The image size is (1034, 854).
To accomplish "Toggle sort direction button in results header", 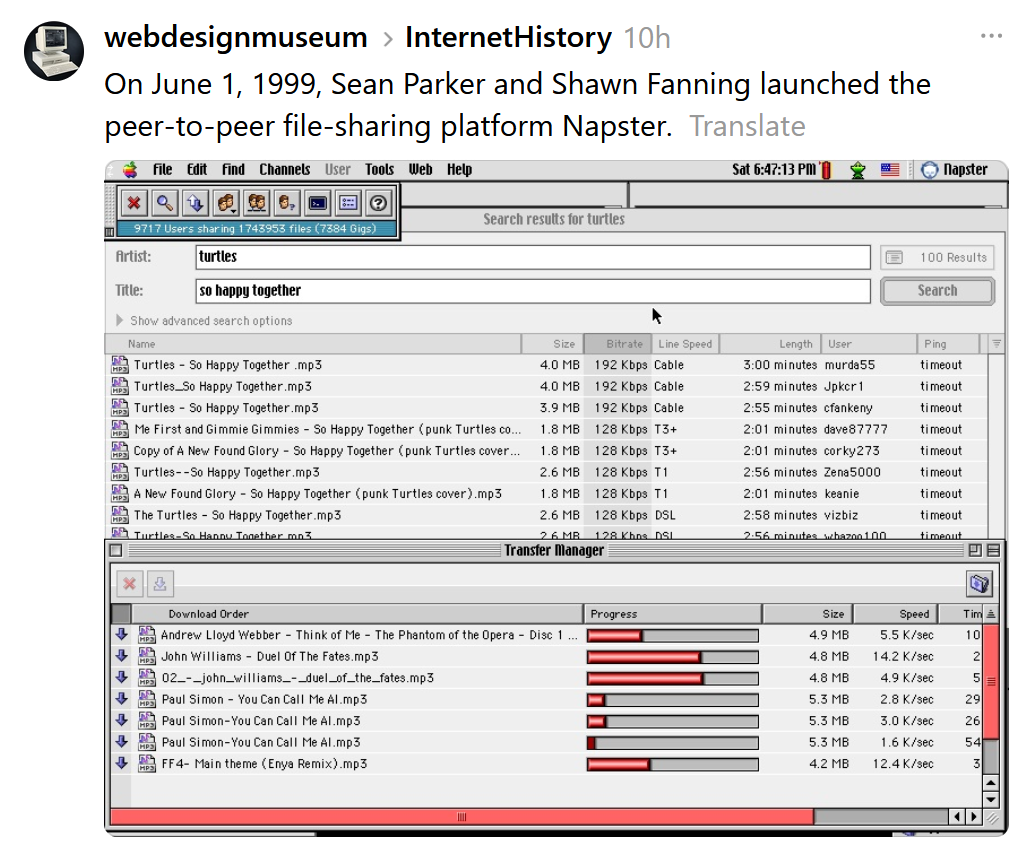I will coord(996,344).
